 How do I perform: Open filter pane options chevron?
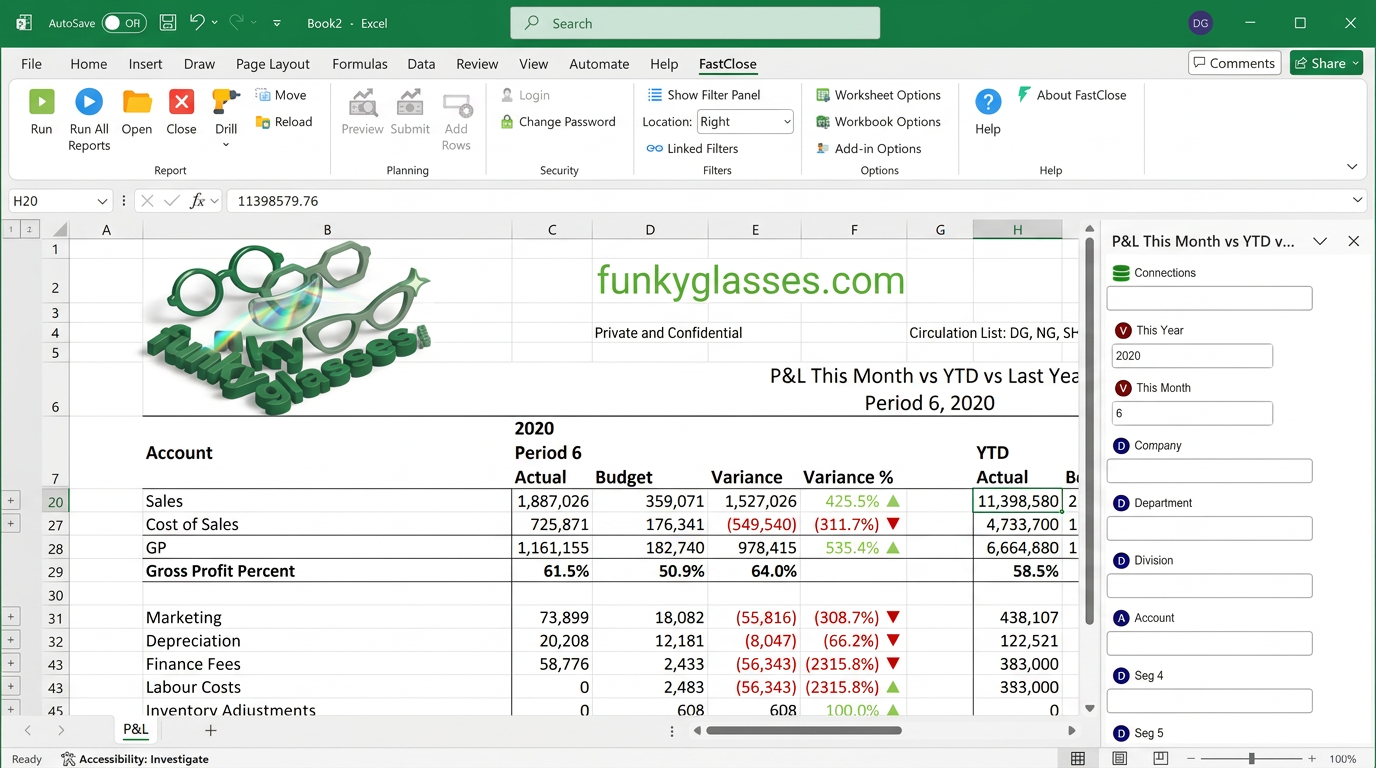tap(1320, 241)
